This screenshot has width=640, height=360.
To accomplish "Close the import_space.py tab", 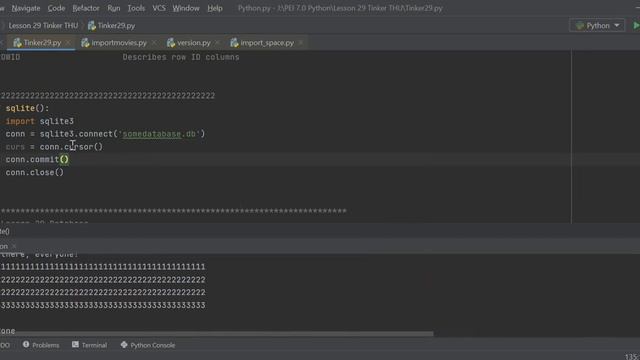I will [301, 42].
